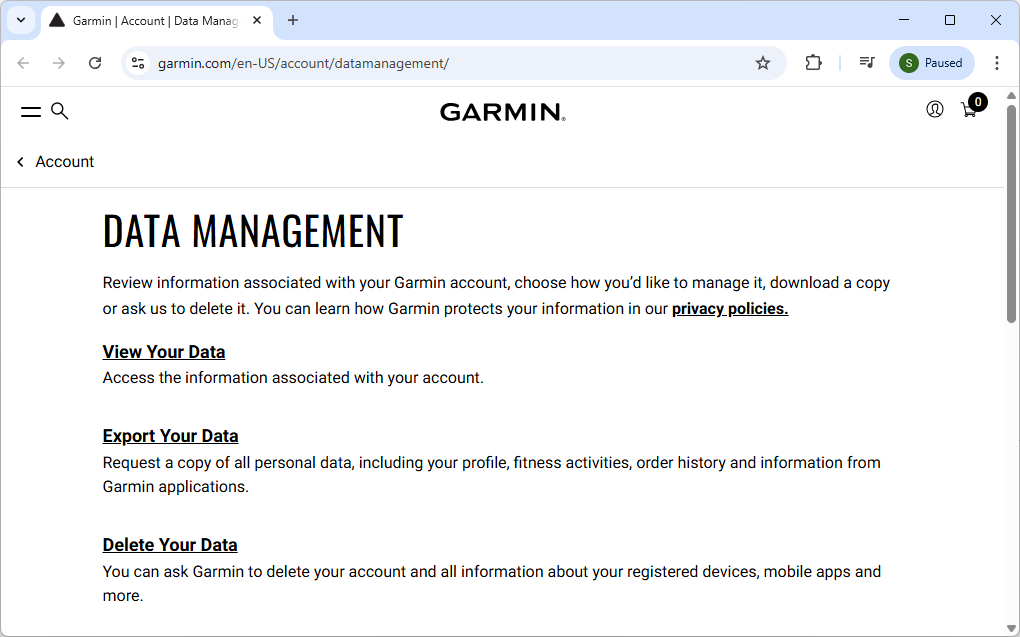Screen dimensions: 1020x637
Task: Click the Paused sync profile button
Action: pyautogui.click(x=930, y=62)
